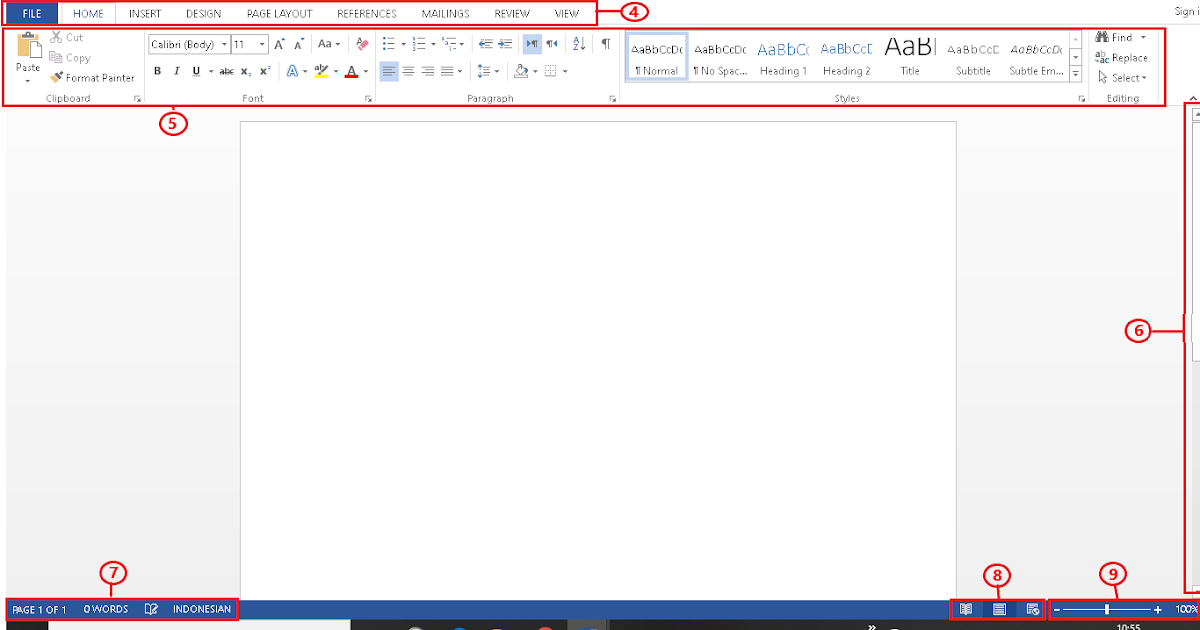Click the Copy button
Image resolution: width=1200 pixels, height=630 pixels.
(69, 58)
